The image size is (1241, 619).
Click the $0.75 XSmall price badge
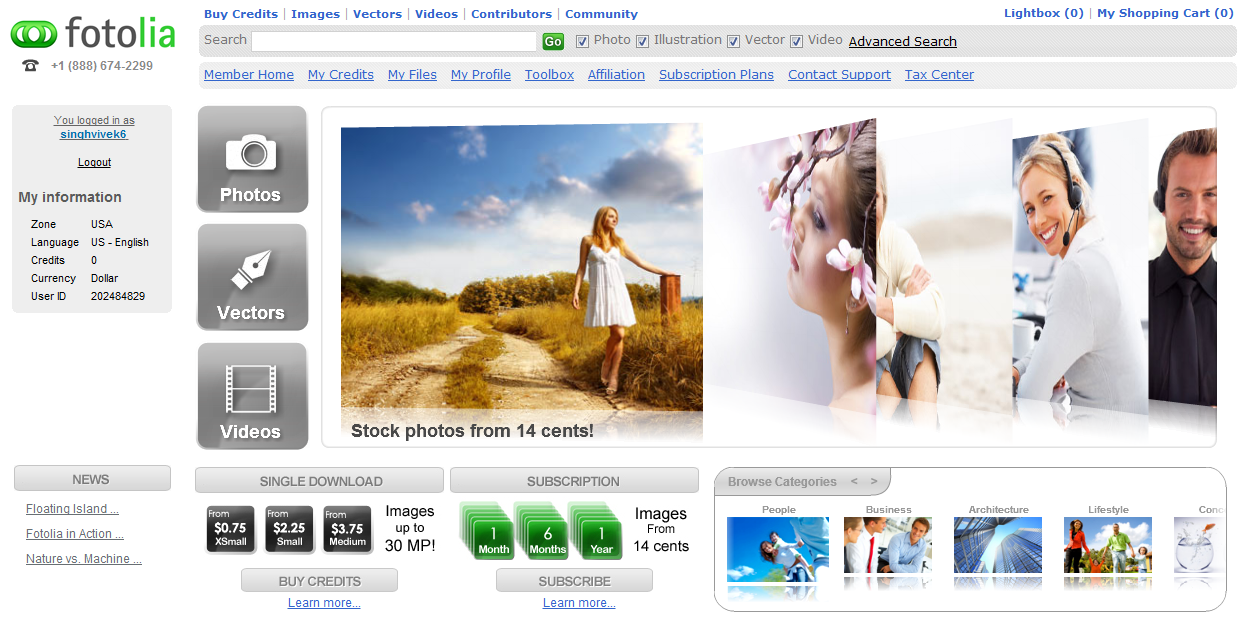pos(229,528)
